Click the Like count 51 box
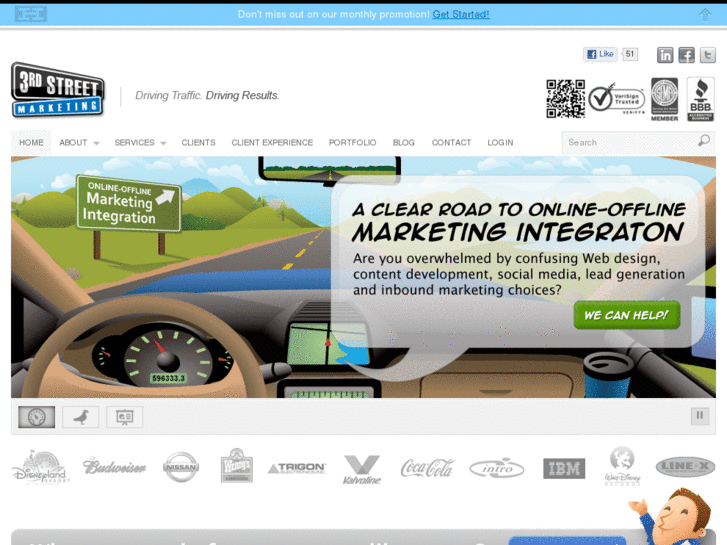The image size is (727, 545). [630, 54]
